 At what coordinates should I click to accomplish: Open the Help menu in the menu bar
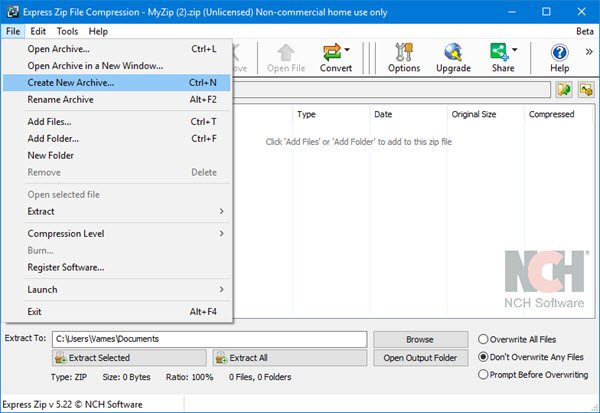coord(98,31)
